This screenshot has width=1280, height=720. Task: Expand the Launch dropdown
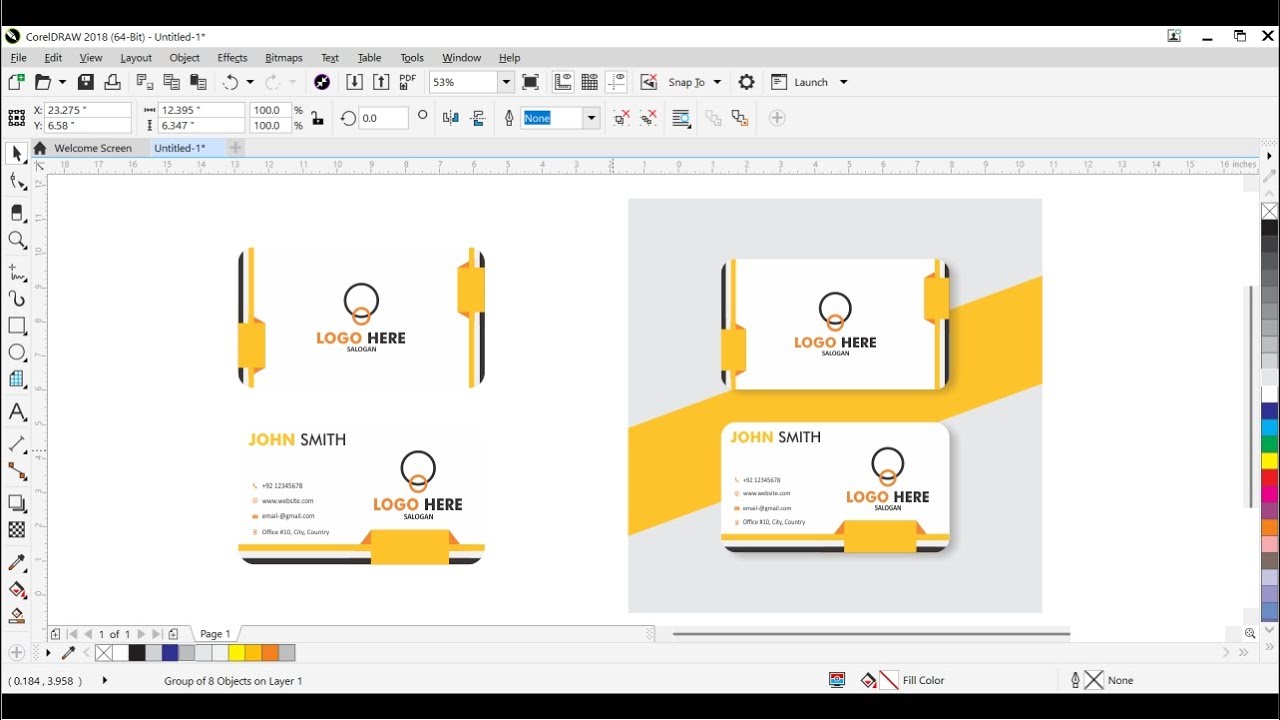(x=843, y=82)
